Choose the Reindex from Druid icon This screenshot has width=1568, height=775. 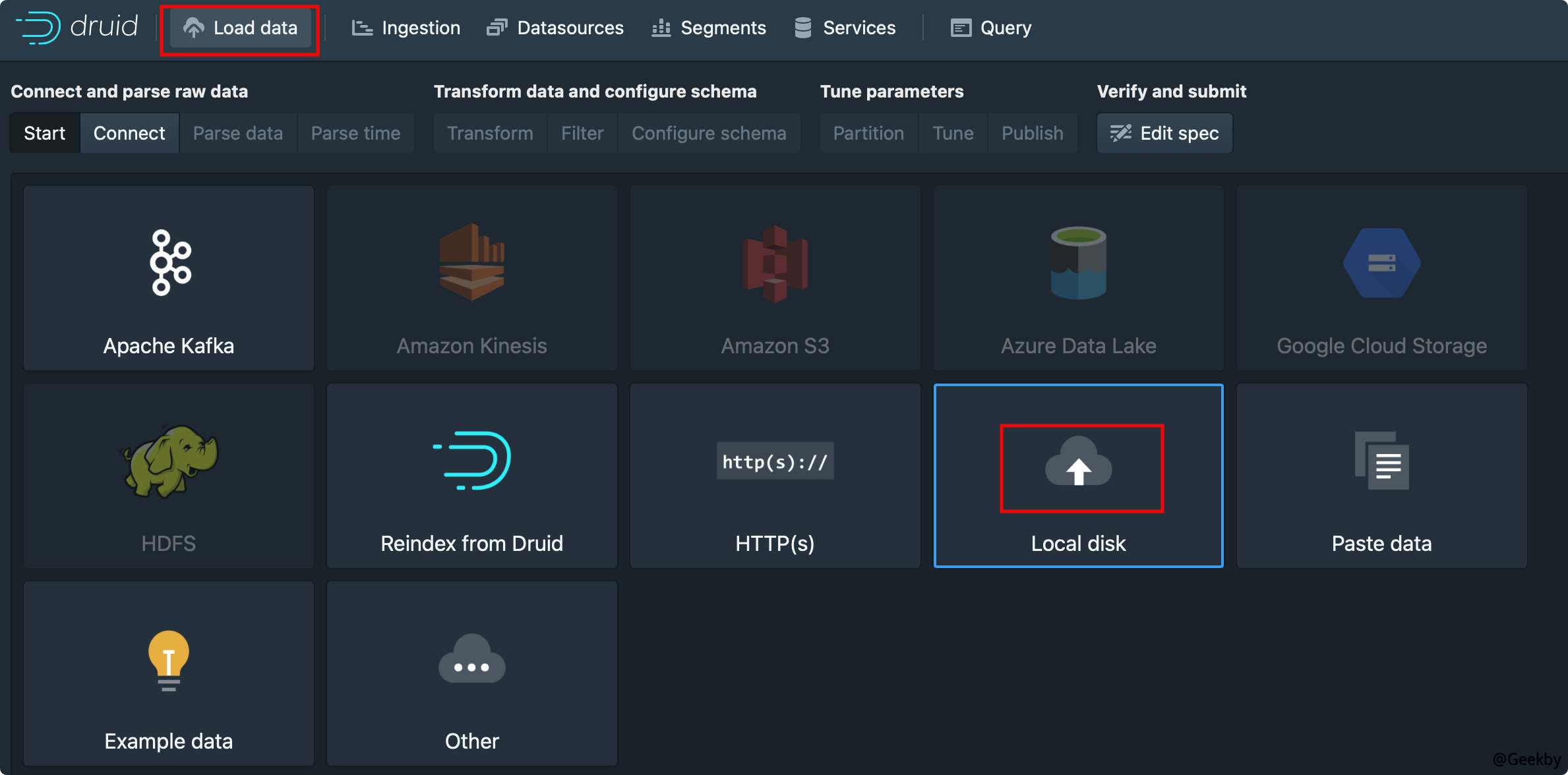pyautogui.click(x=472, y=461)
